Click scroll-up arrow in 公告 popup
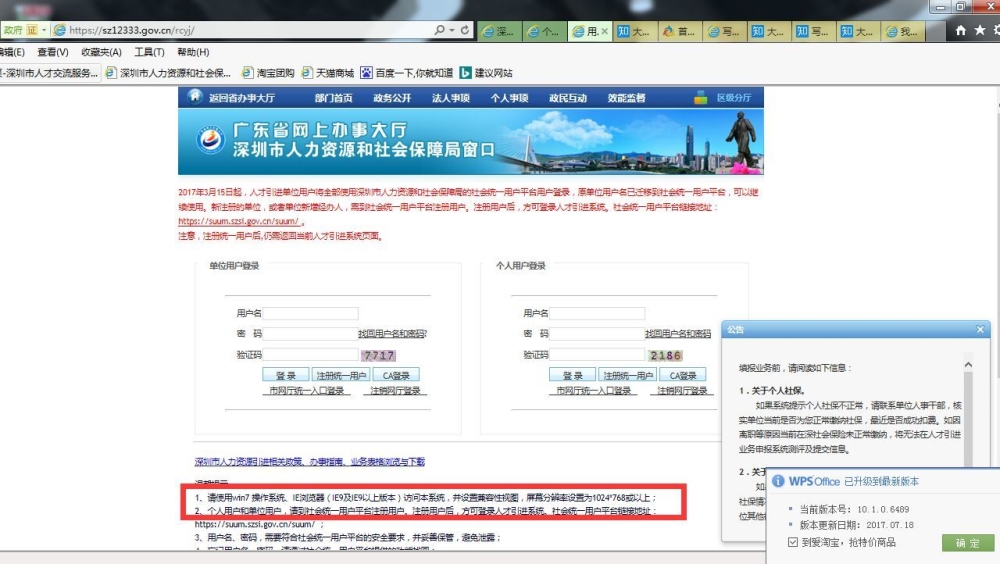The image size is (1000, 564). coord(968,364)
